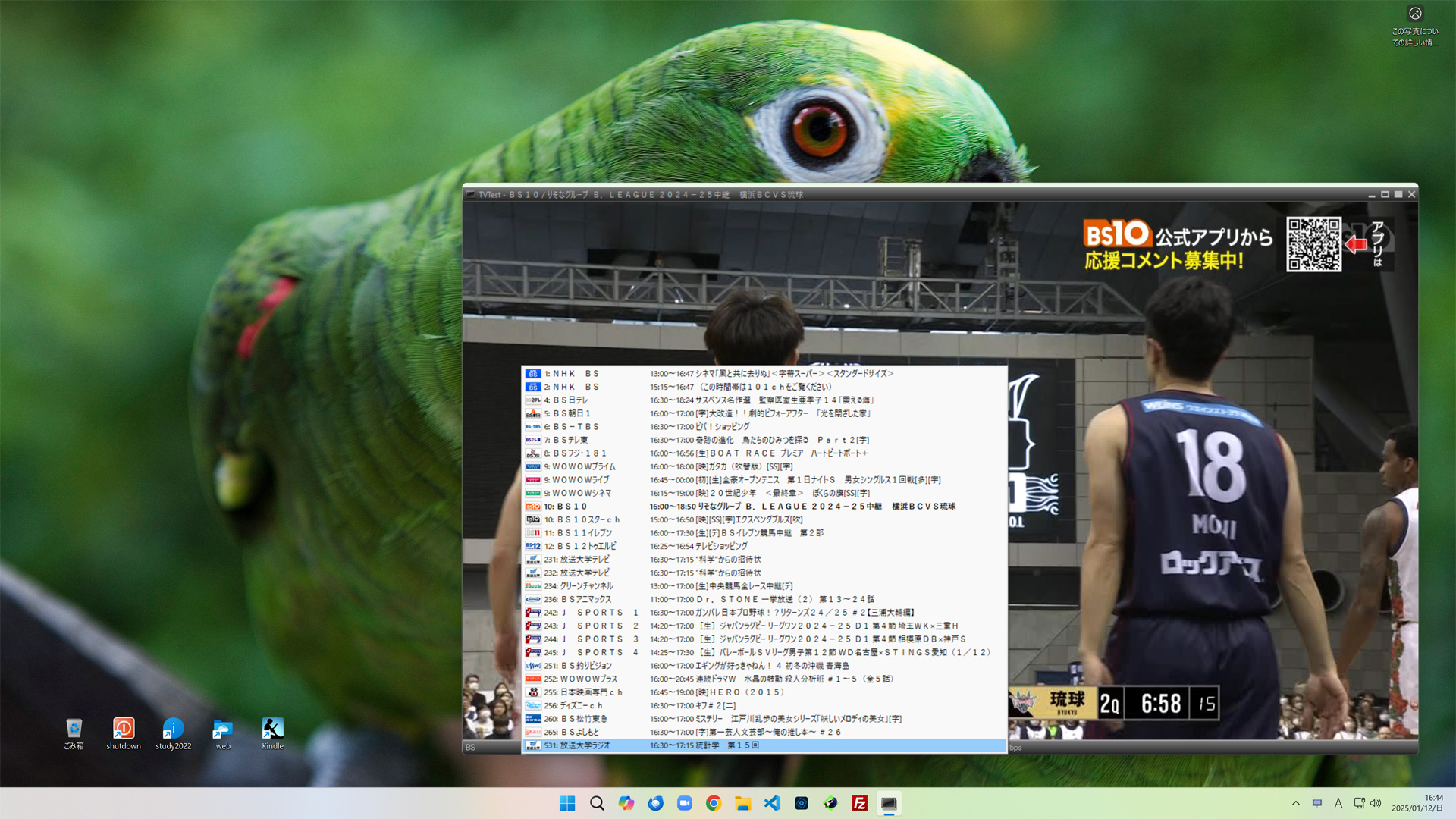Switch to 5: BS朝日1 channel
The image size is (1456, 819).
pos(764,413)
